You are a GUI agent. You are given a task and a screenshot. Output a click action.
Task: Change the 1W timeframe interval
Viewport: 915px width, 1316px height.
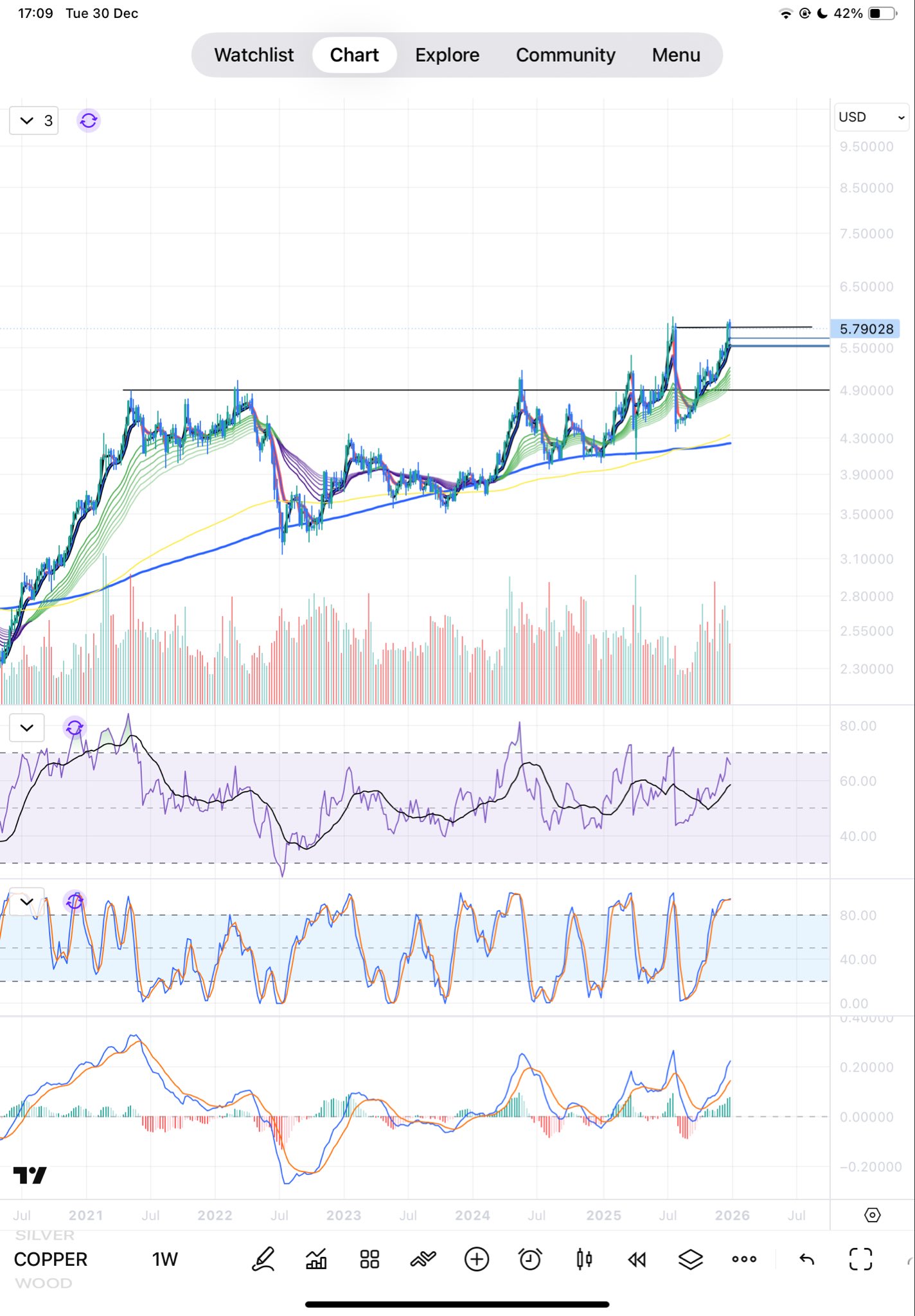click(164, 1259)
